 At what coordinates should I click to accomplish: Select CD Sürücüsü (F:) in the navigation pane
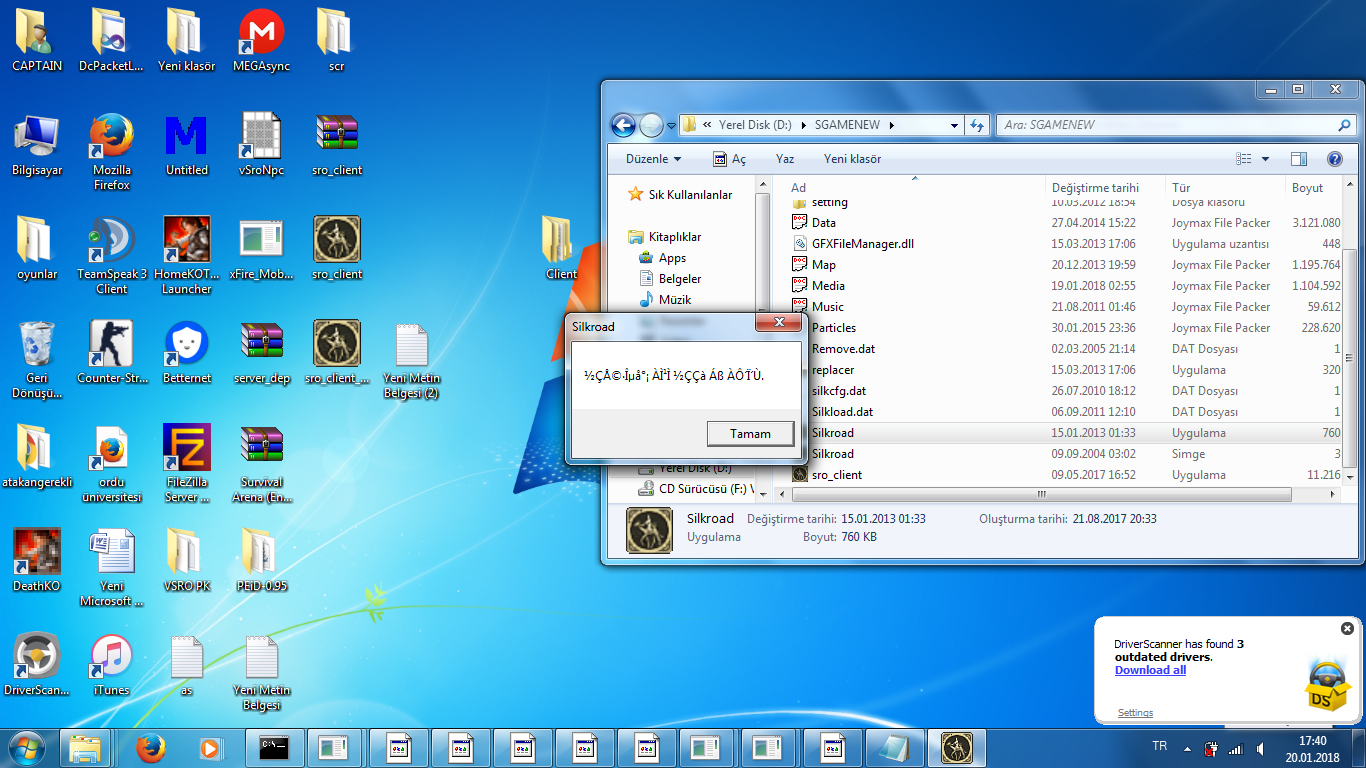698,489
